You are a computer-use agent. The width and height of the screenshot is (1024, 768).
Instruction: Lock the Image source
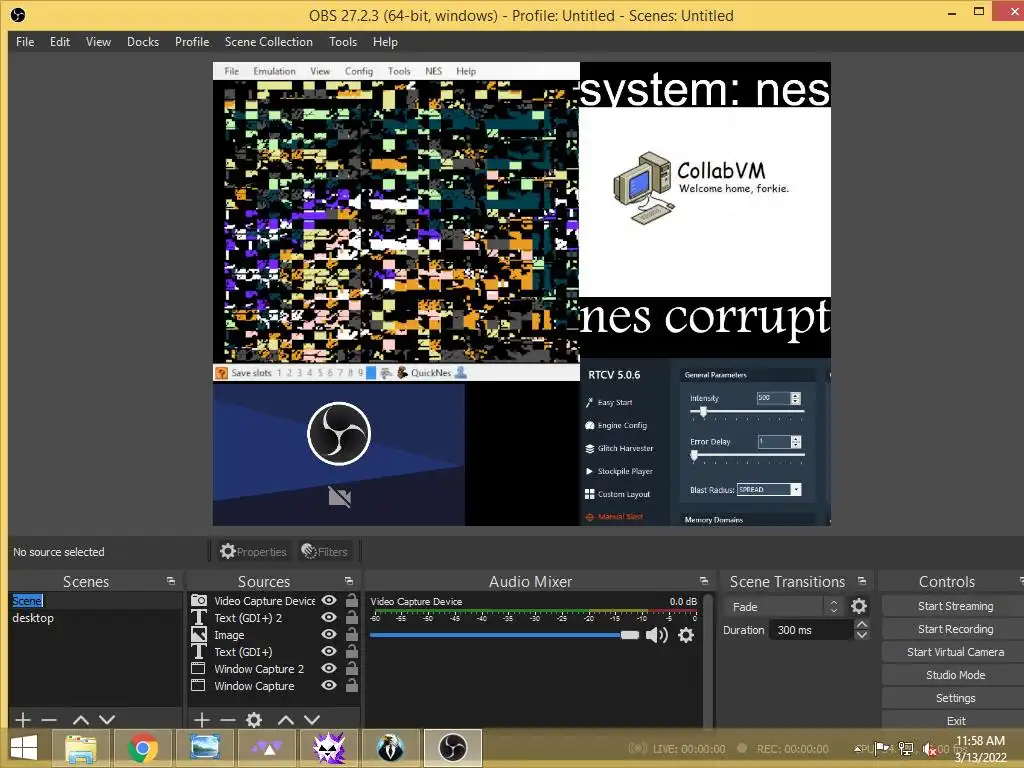click(x=351, y=634)
